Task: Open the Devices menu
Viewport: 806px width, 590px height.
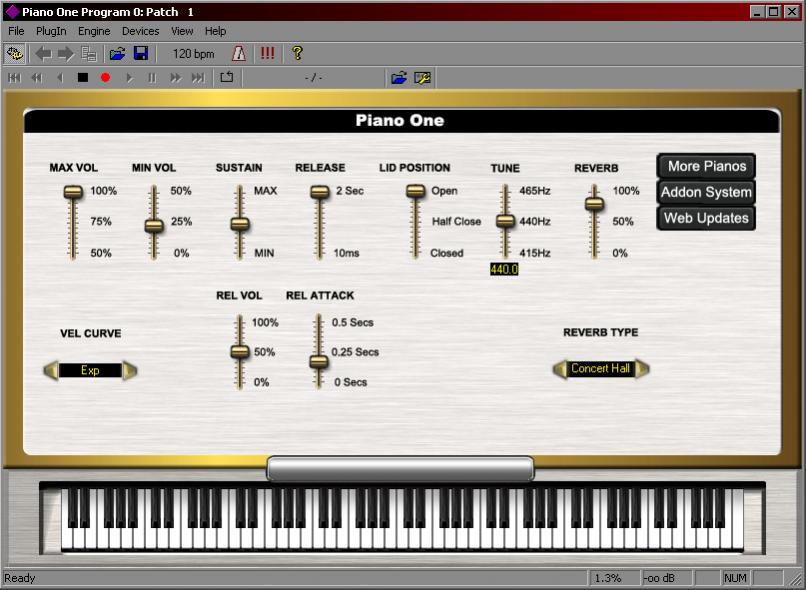Action: pyautogui.click(x=140, y=31)
